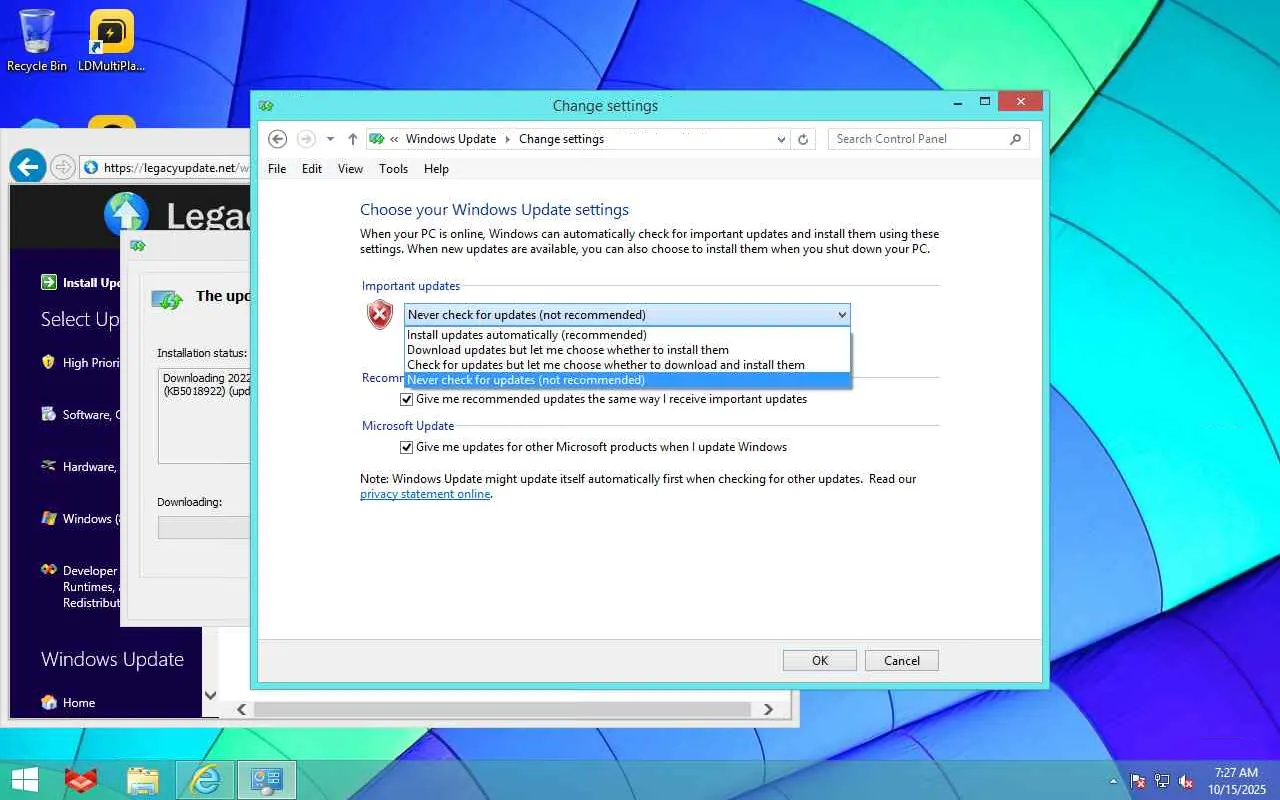The height and width of the screenshot is (800, 1280).
Task: Click the up arrow to parent folder
Action: (353, 139)
